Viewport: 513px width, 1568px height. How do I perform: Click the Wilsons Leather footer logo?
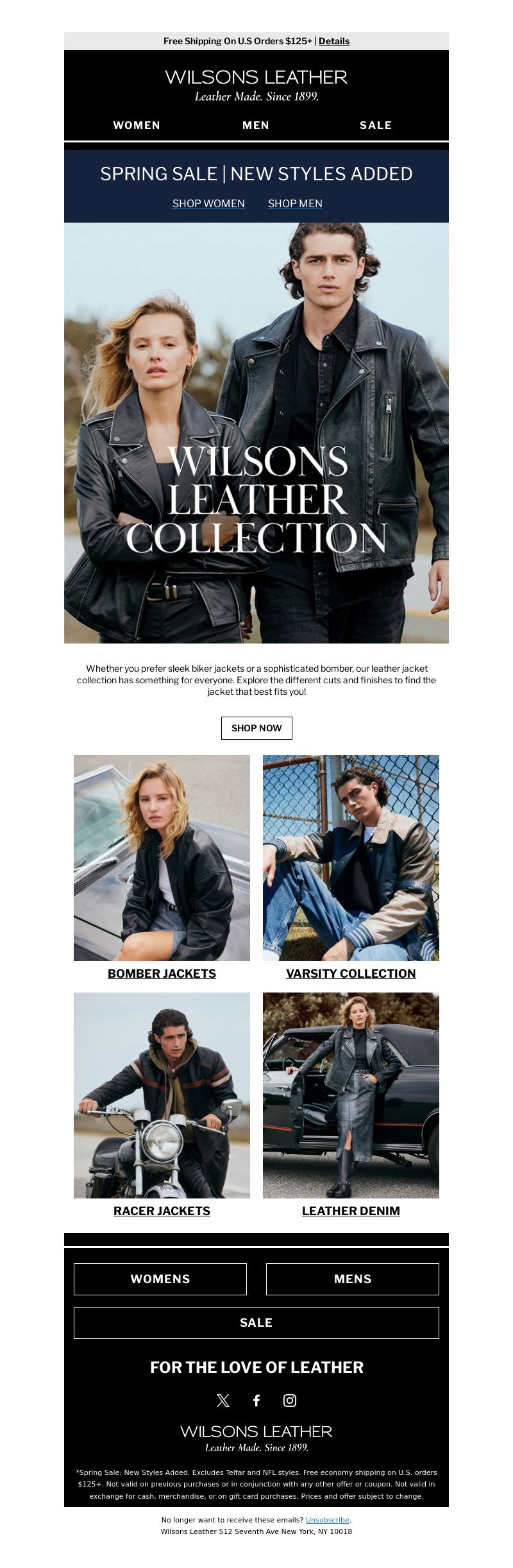[256, 1438]
